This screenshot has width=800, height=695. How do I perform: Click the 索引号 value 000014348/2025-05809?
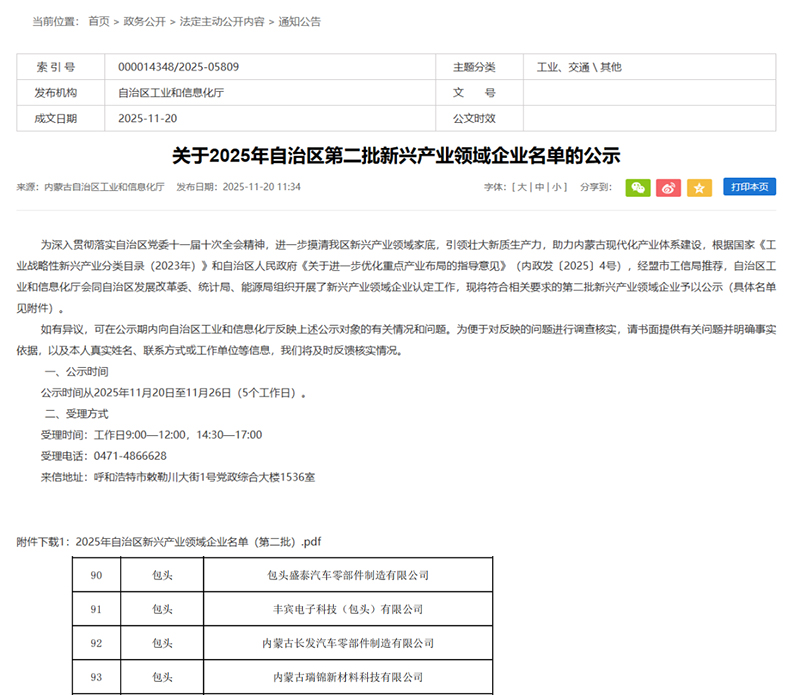(178, 67)
